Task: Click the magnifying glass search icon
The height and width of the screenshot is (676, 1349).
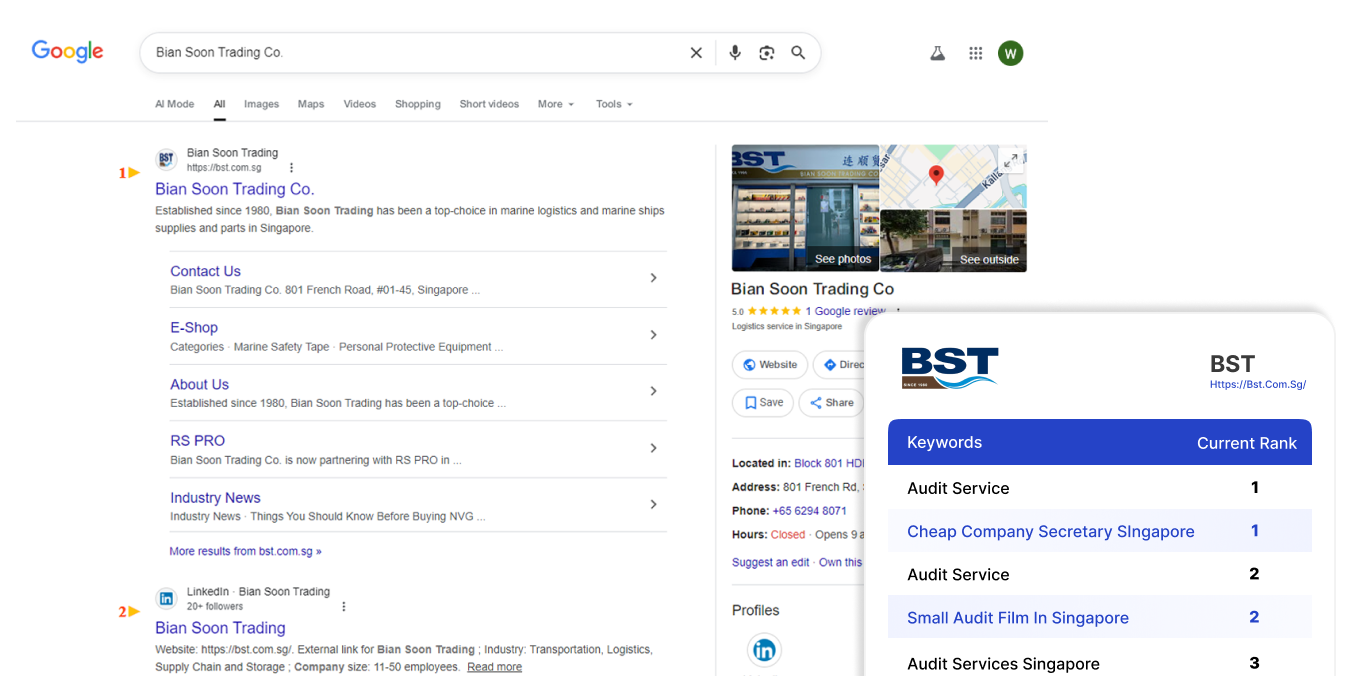Action: pos(798,53)
